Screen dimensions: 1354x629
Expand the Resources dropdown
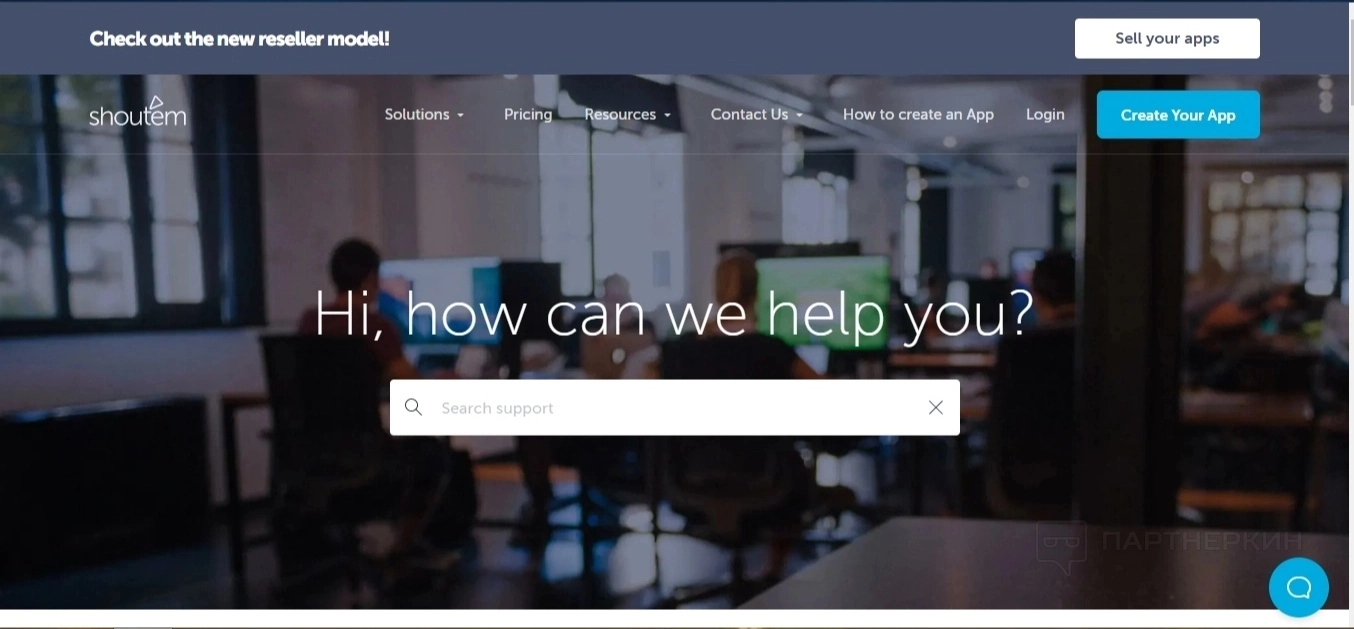coord(627,114)
